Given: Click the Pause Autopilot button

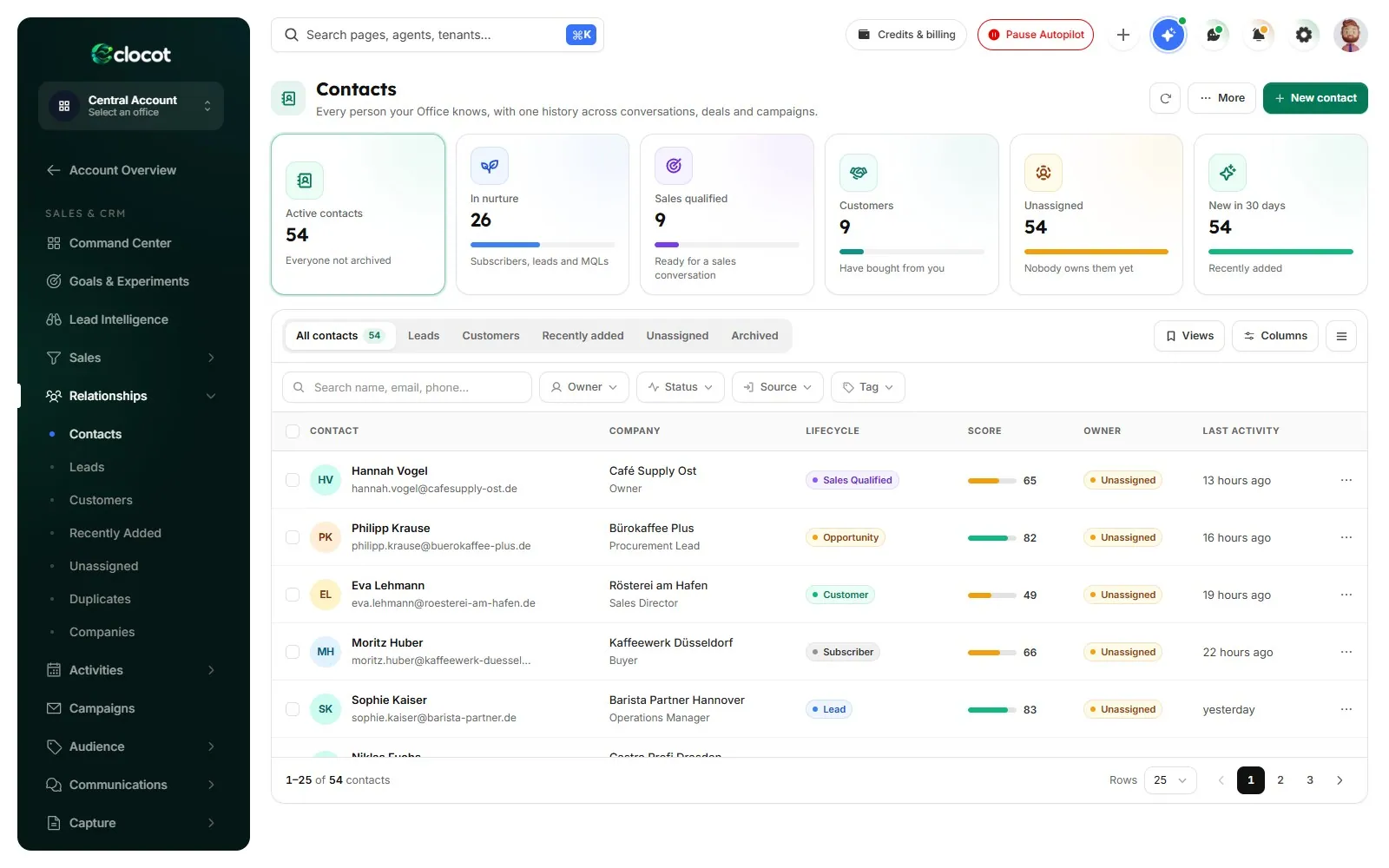Looking at the screenshot, I should (x=1036, y=35).
